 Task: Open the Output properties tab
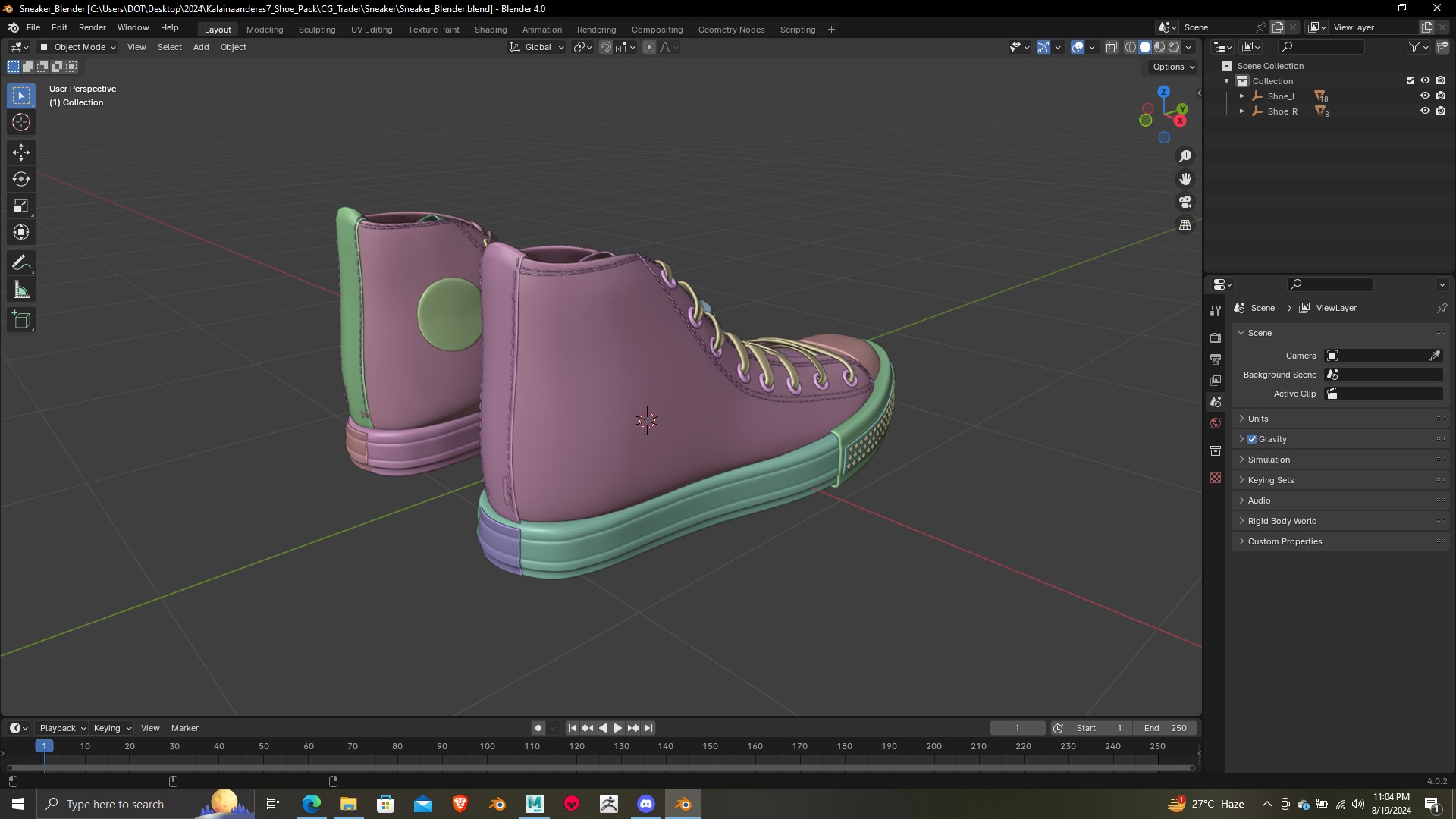click(1216, 359)
